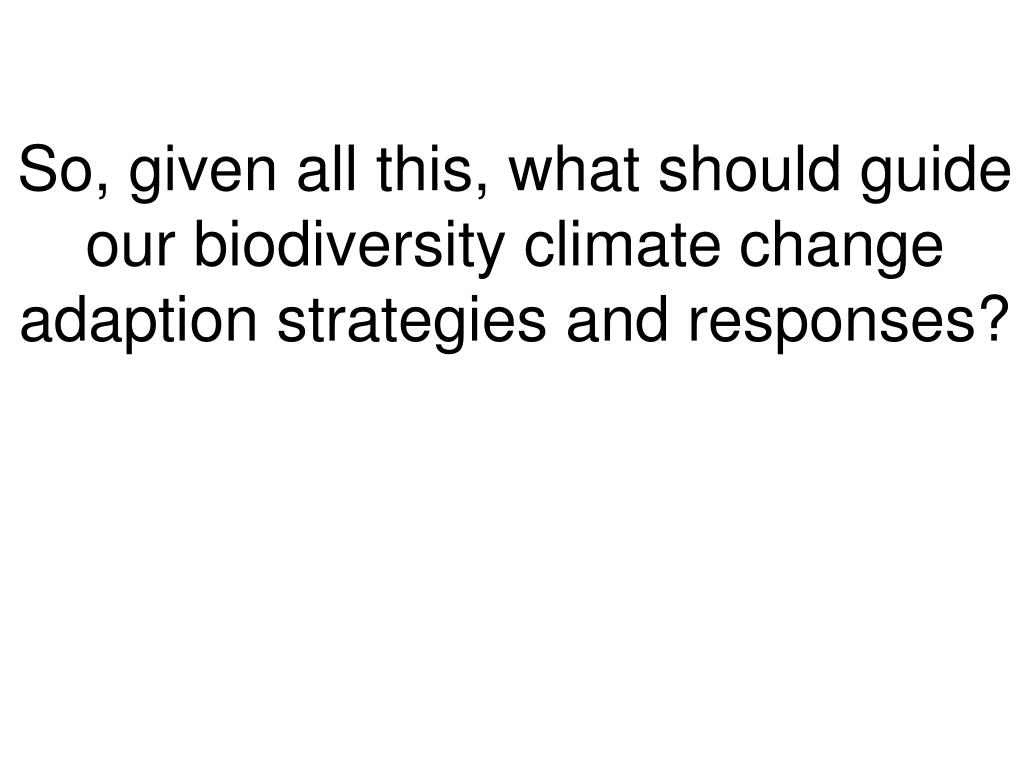This screenshot has height=768, width=1024.
Task: Click the word "what" in the slide text
Action: (x=573, y=168)
